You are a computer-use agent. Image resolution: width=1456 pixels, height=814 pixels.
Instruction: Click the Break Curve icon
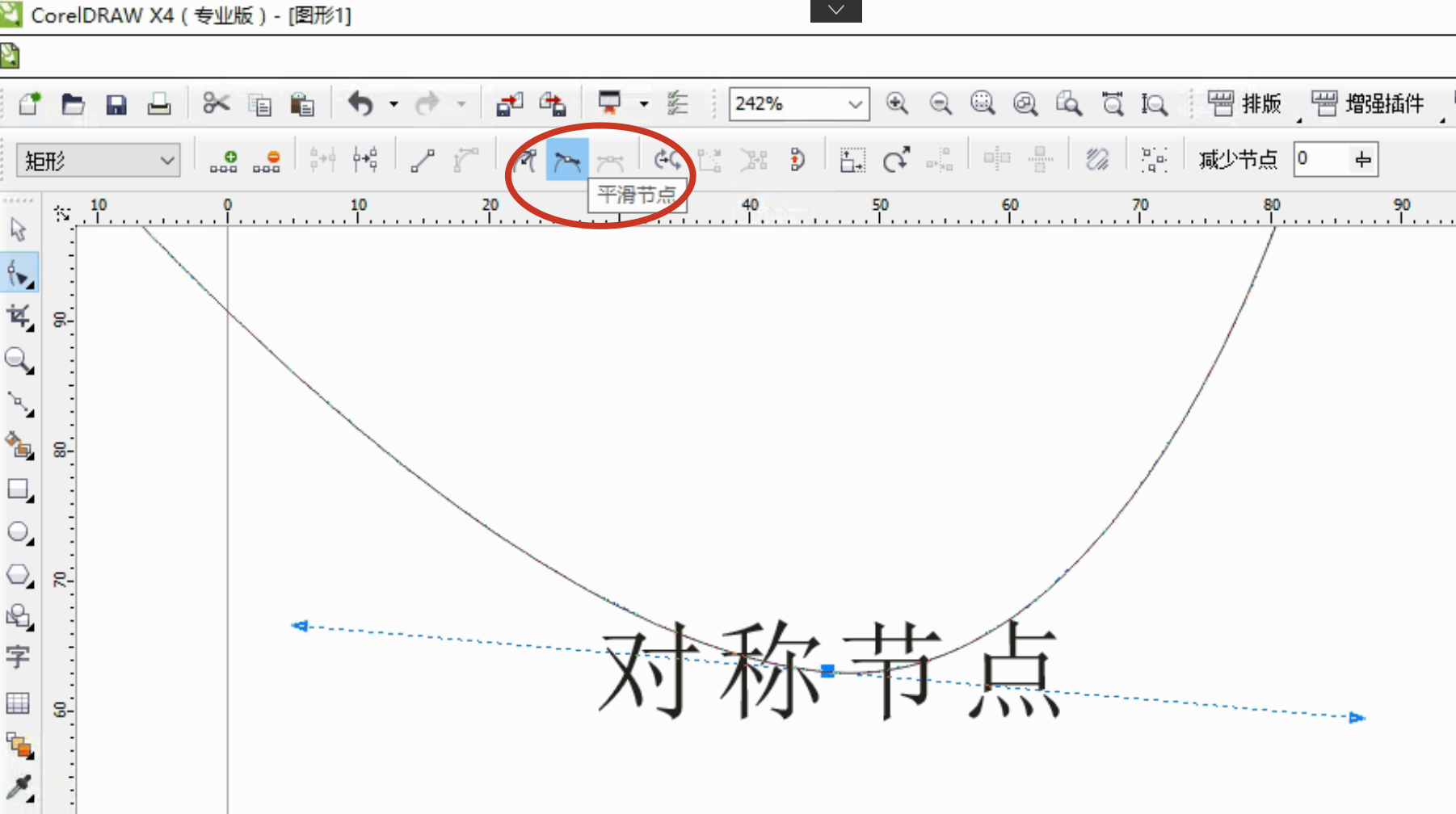click(365, 160)
